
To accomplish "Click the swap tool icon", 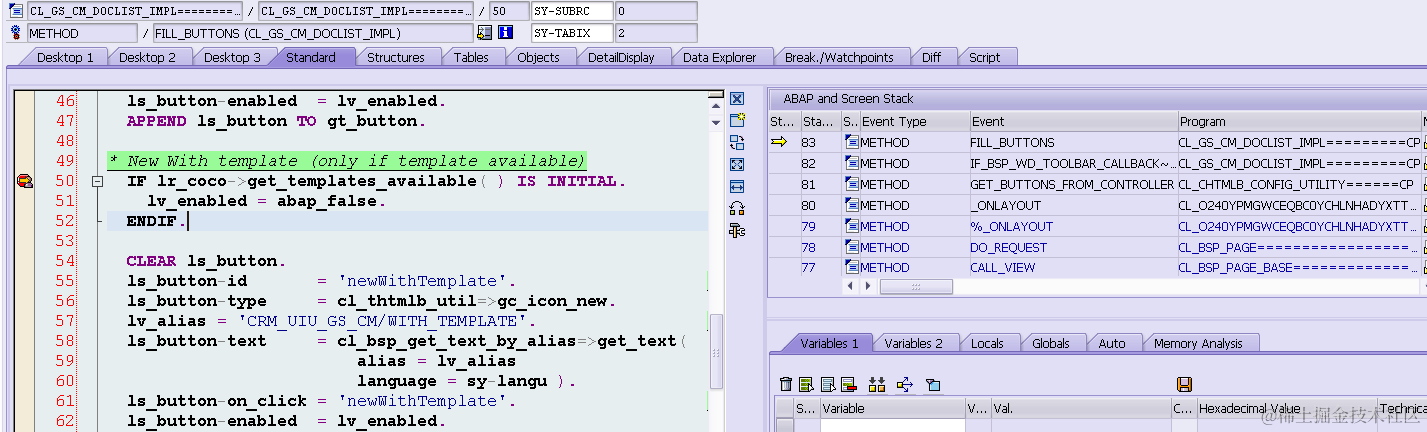I will (737, 142).
